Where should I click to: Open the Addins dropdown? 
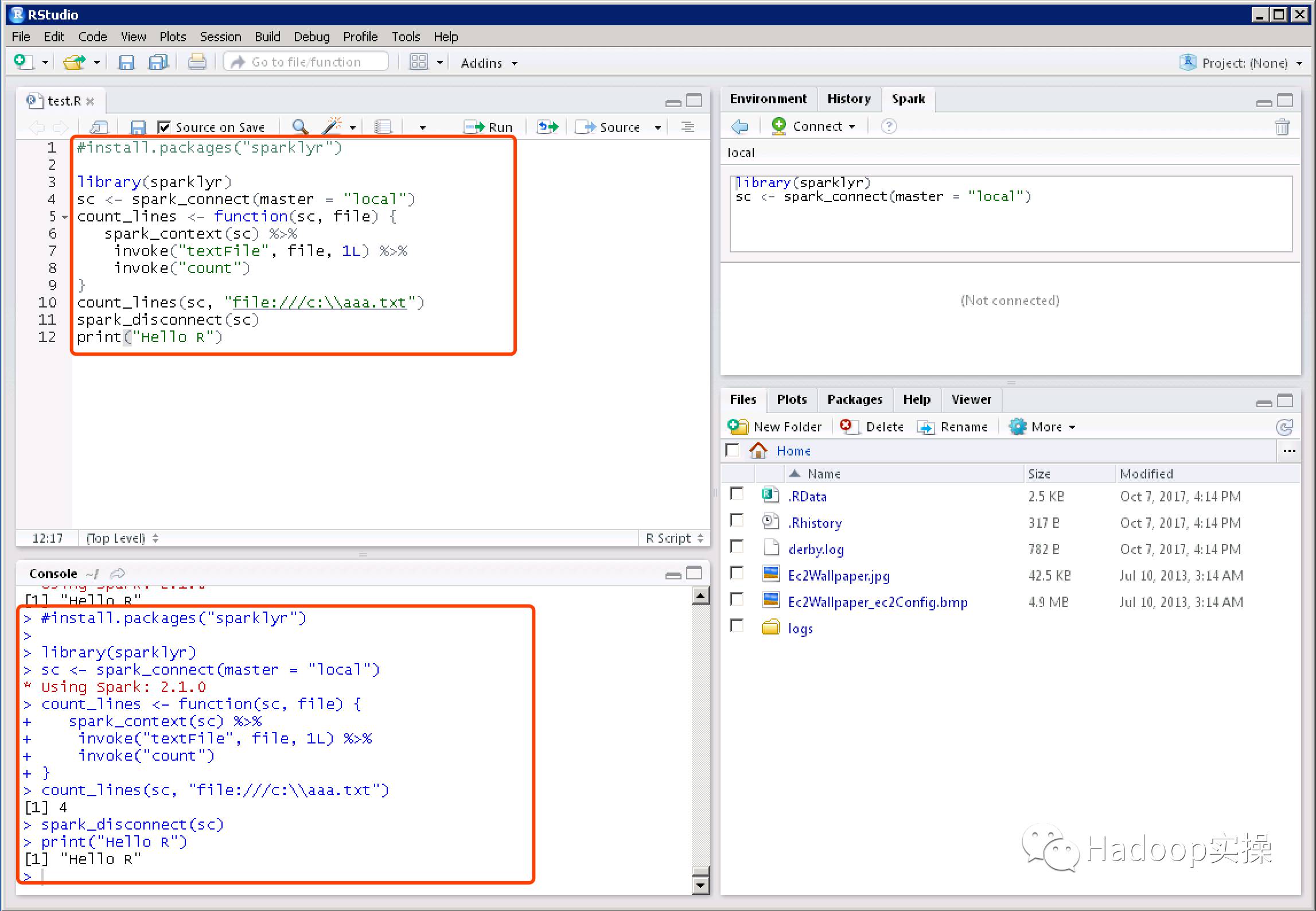point(489,63)
